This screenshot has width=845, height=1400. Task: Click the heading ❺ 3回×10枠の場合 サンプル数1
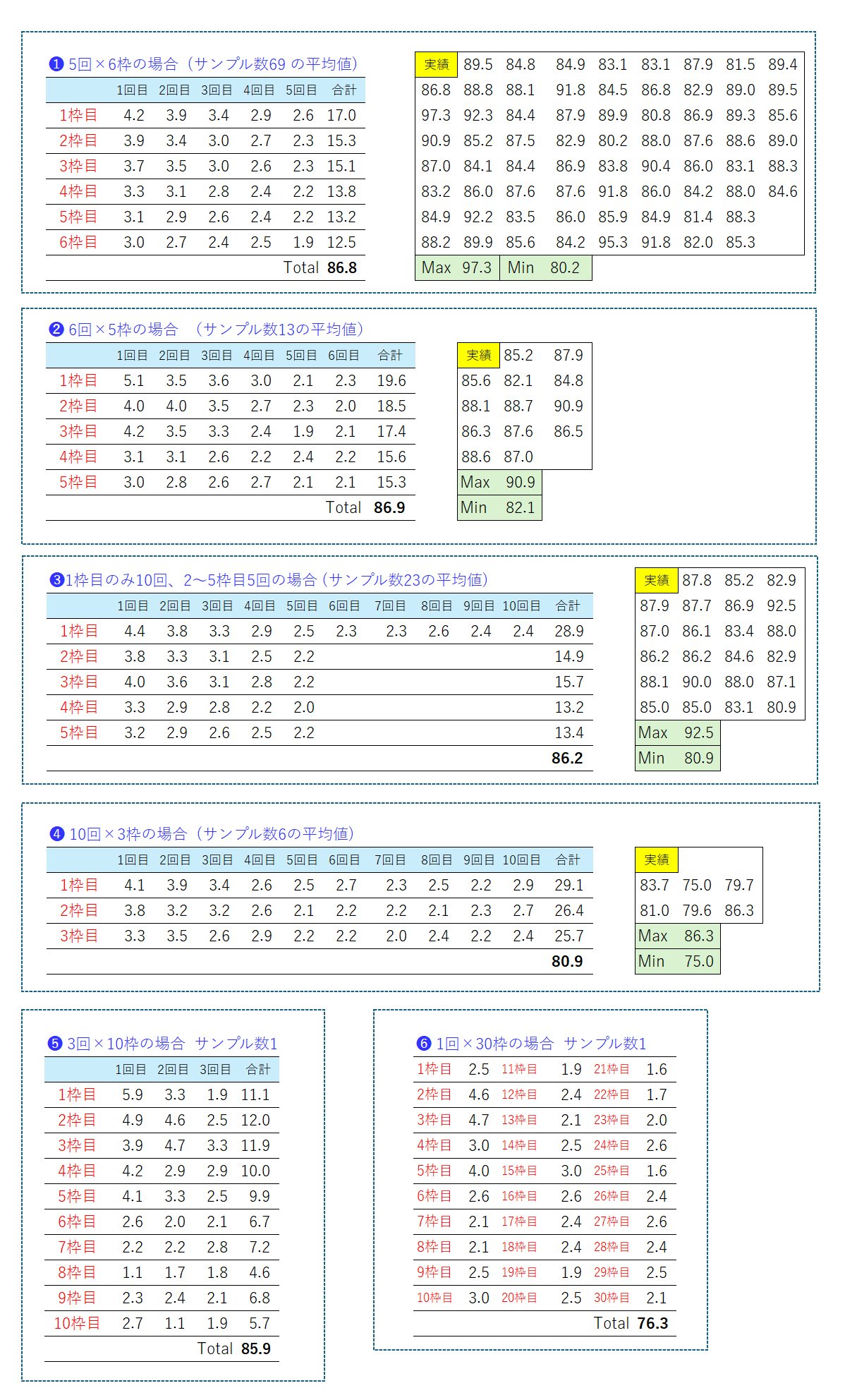[163, 1044]
